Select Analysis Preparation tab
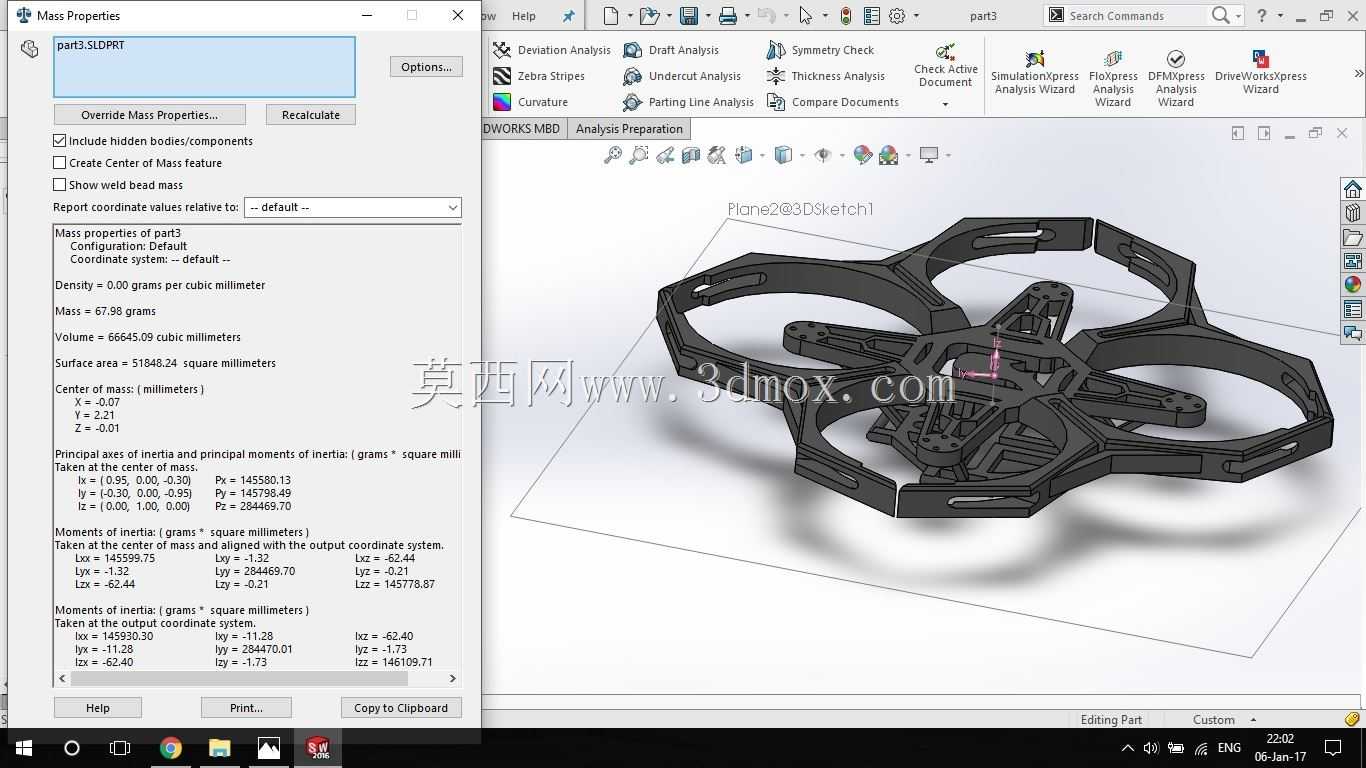Image resolution: width=1366 pixels, height=768 pixels. tap(629, 129)
